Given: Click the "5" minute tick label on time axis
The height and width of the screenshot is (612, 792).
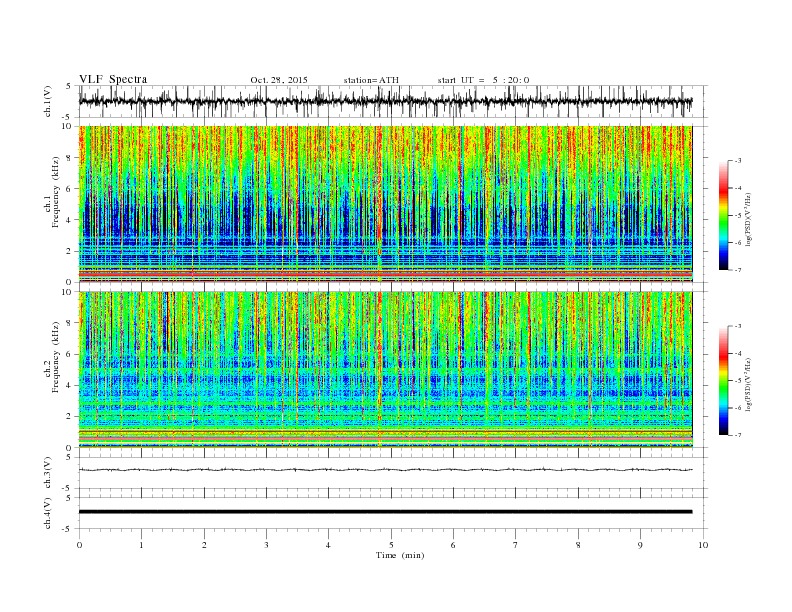Looking at the screenshot, I should coord(391,545).
